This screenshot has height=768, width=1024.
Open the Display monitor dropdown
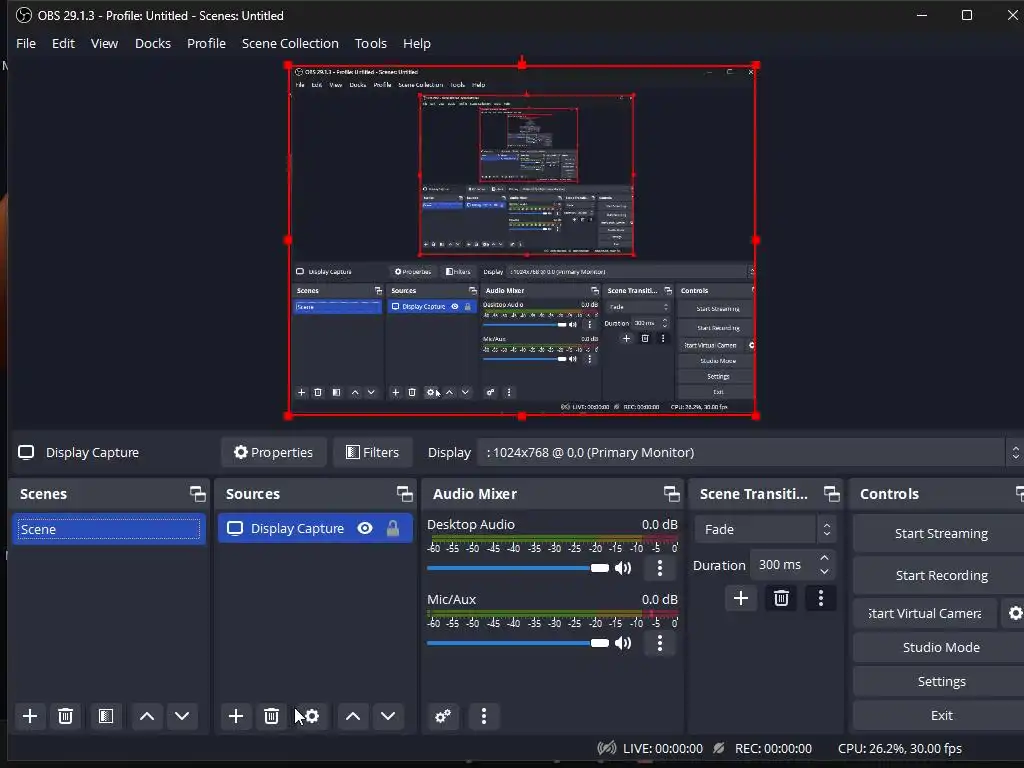(x=749, y=453)
